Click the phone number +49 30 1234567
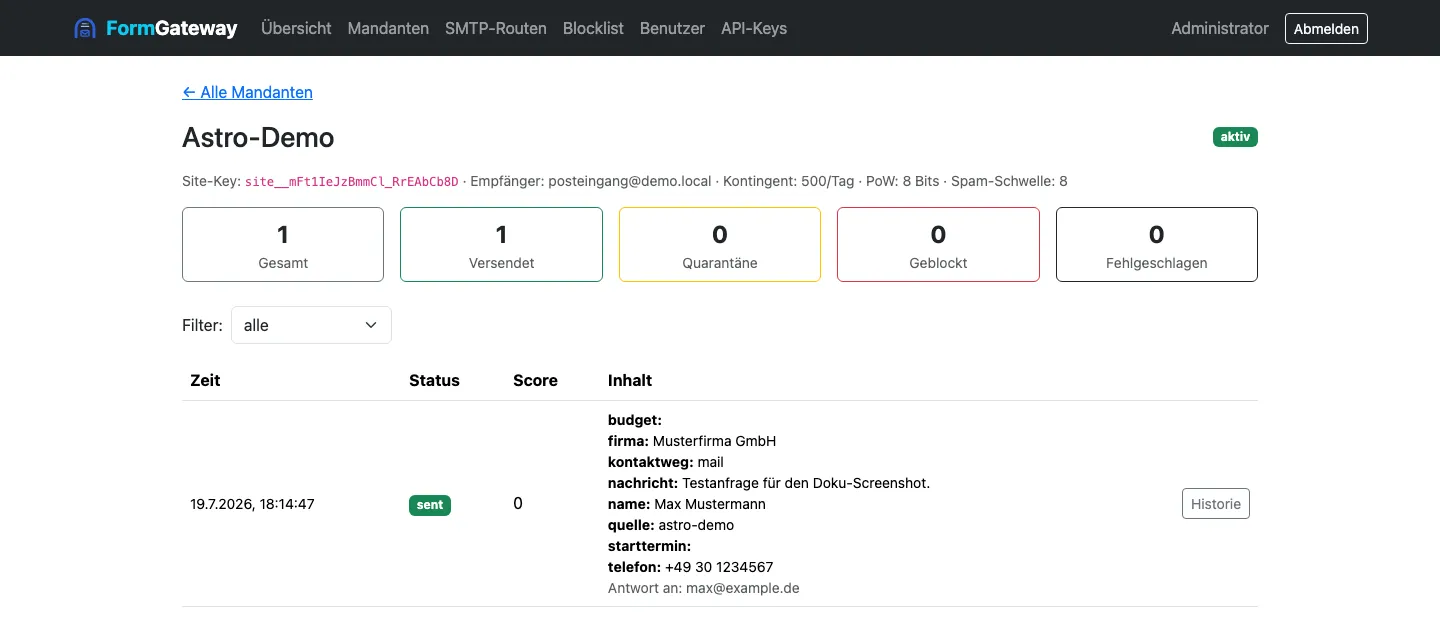The height and width of the screenshot is (631, 1440). point(719,567)
